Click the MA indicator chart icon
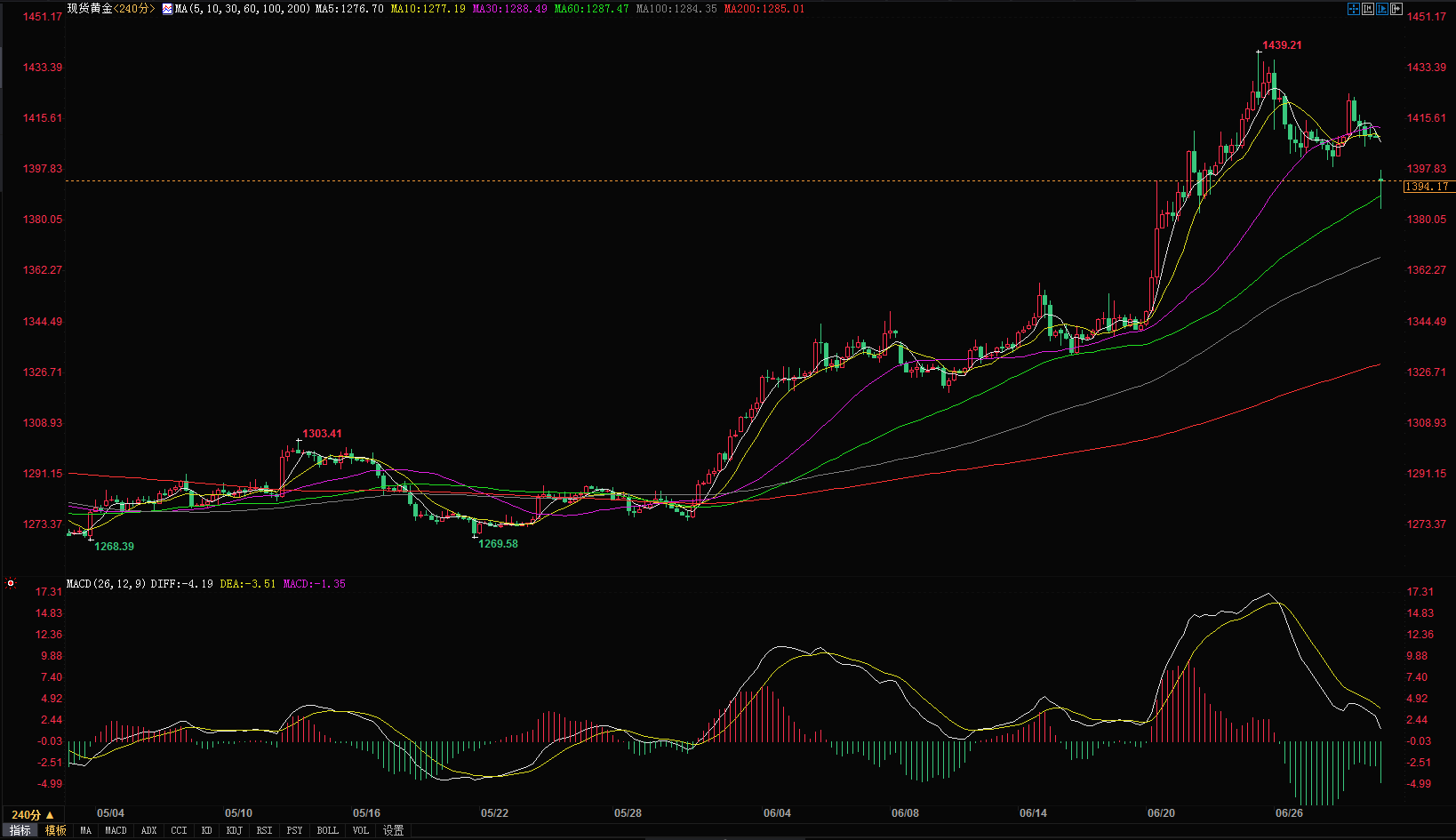This screenshot has height=840, width=1456. [x=167, y=9]
